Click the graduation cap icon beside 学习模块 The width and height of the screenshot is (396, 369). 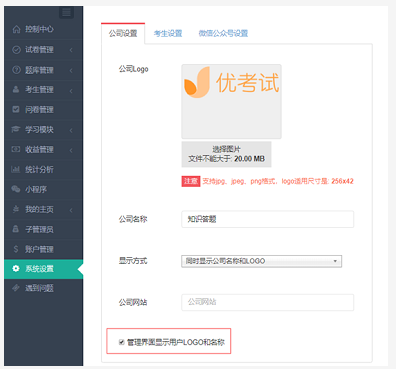[x=16, y=129]
